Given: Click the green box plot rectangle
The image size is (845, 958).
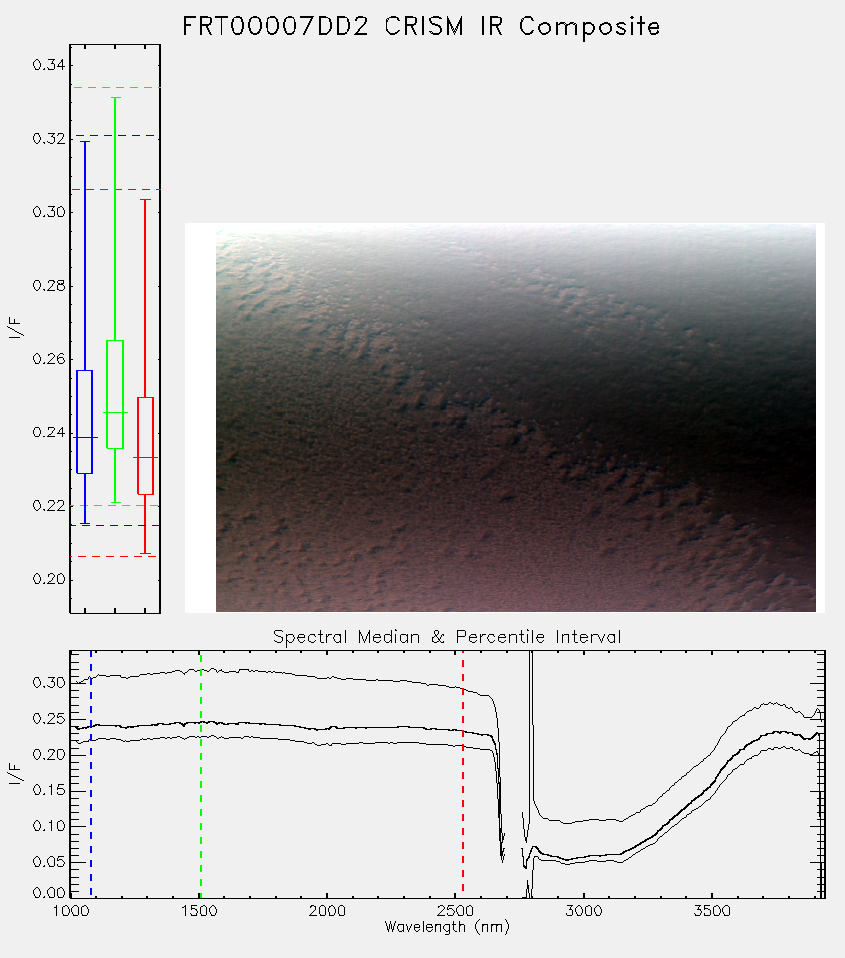Looking at the screenshot, I should [x=115, y=394].
